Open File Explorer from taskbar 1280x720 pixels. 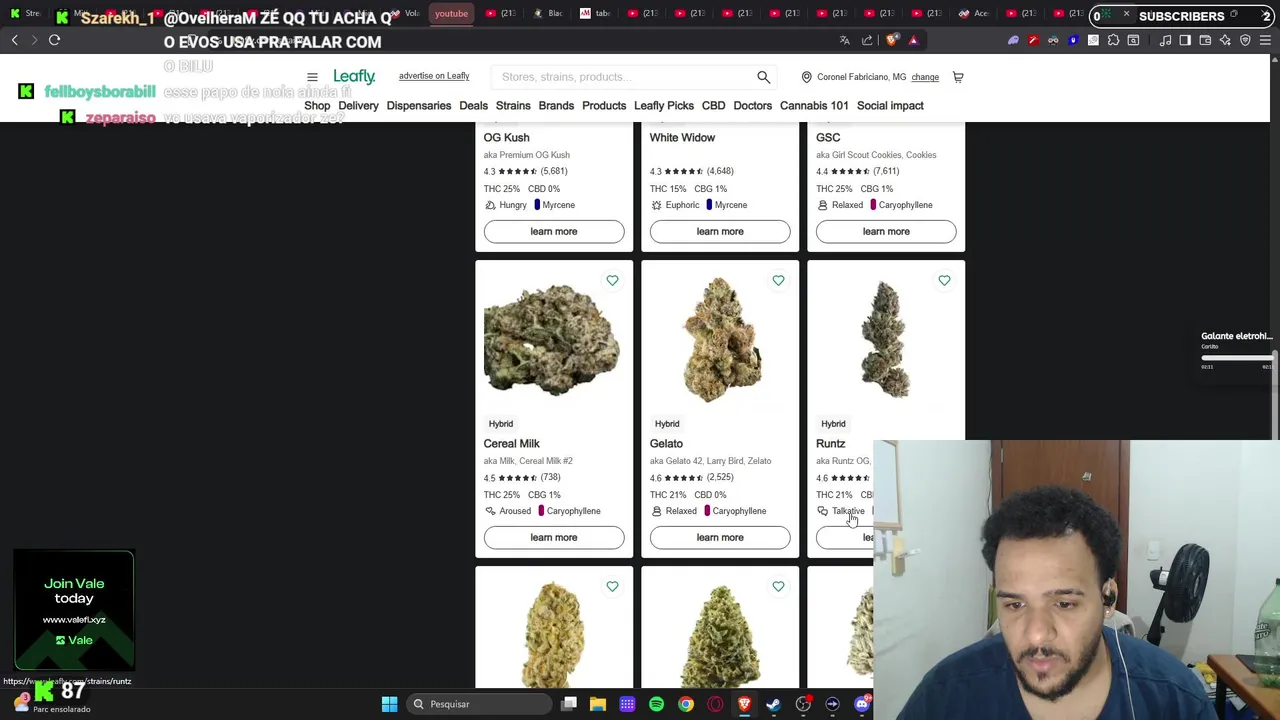598,704
